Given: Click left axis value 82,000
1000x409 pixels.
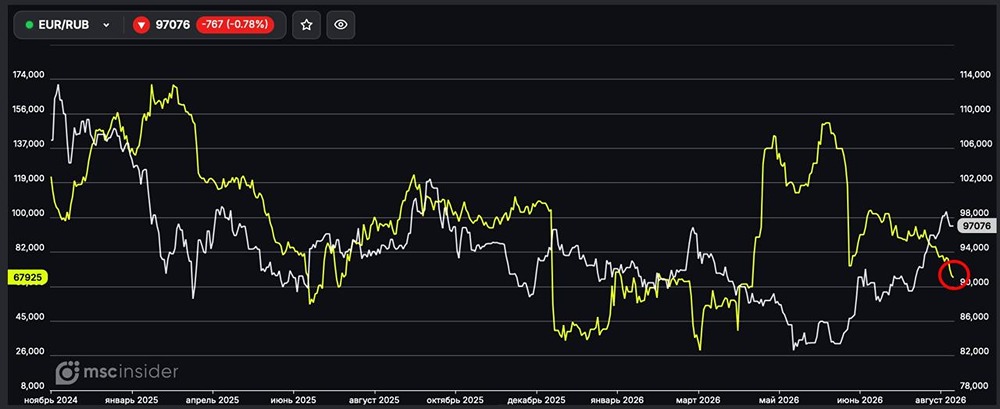Looking at the screenshot, I should click(30, 248).
